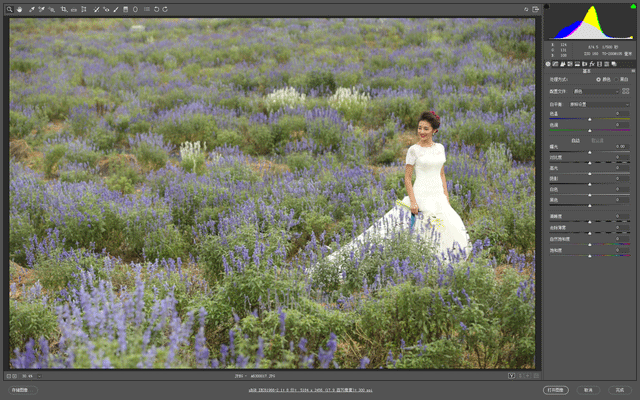This screenshot has height=400, width=640.
Task: Click the 阴影 shadows slider handle
Action: (589, 184)
